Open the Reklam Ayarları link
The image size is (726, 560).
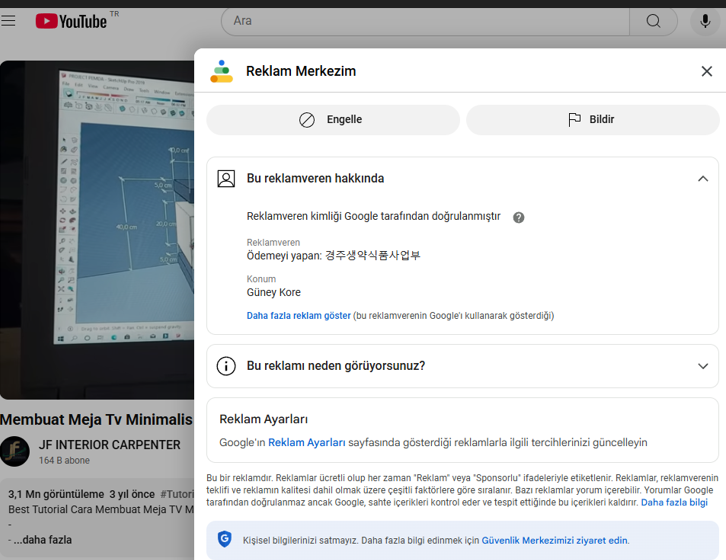point(306,442)
